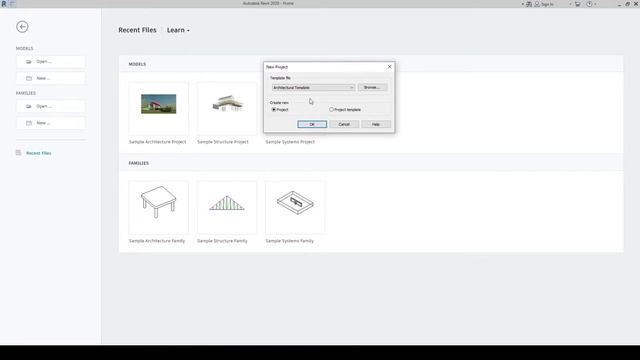Cancel the New Project dialog
Image resolution: width=640 pixels, height=360 pixels.
click(x=344, y=124)
